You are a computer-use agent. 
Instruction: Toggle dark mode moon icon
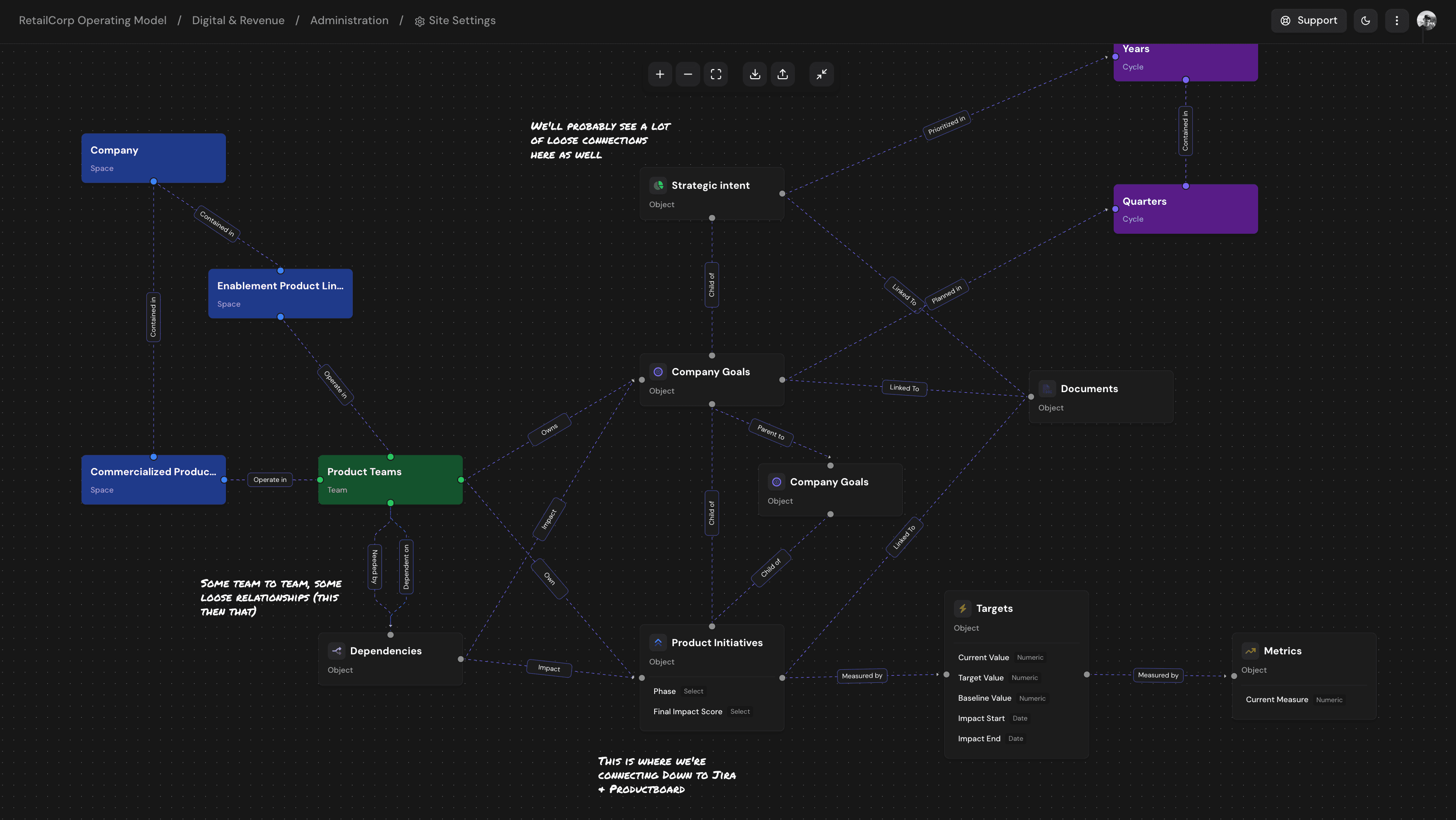tap(1365, 21)
